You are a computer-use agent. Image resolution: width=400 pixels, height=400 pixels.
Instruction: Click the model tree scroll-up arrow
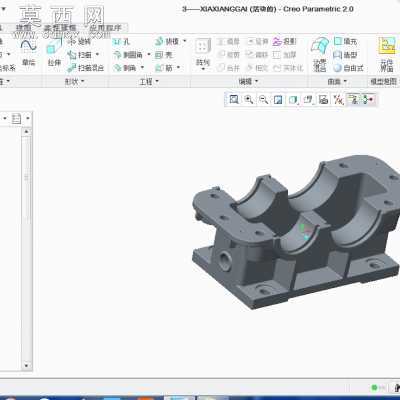[x=27, y=132]
